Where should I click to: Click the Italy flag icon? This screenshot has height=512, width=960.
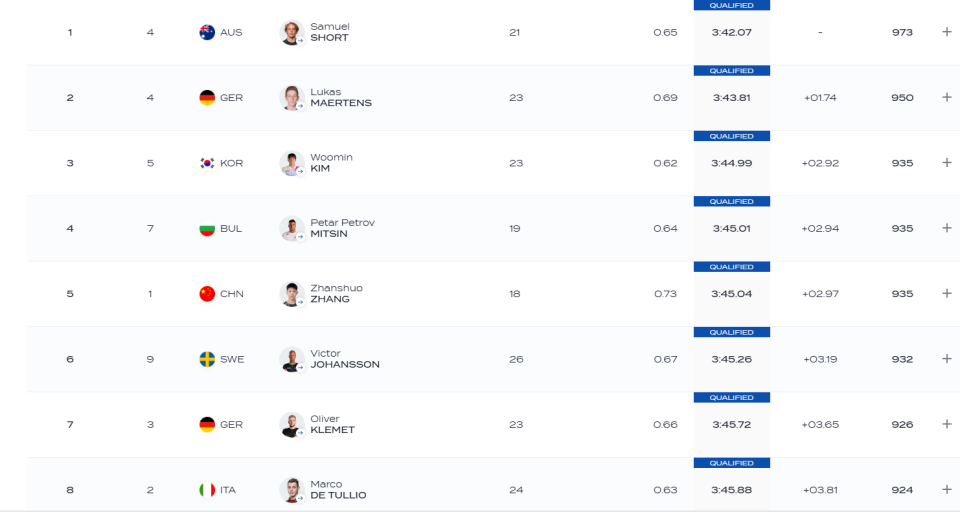(207, 490)
